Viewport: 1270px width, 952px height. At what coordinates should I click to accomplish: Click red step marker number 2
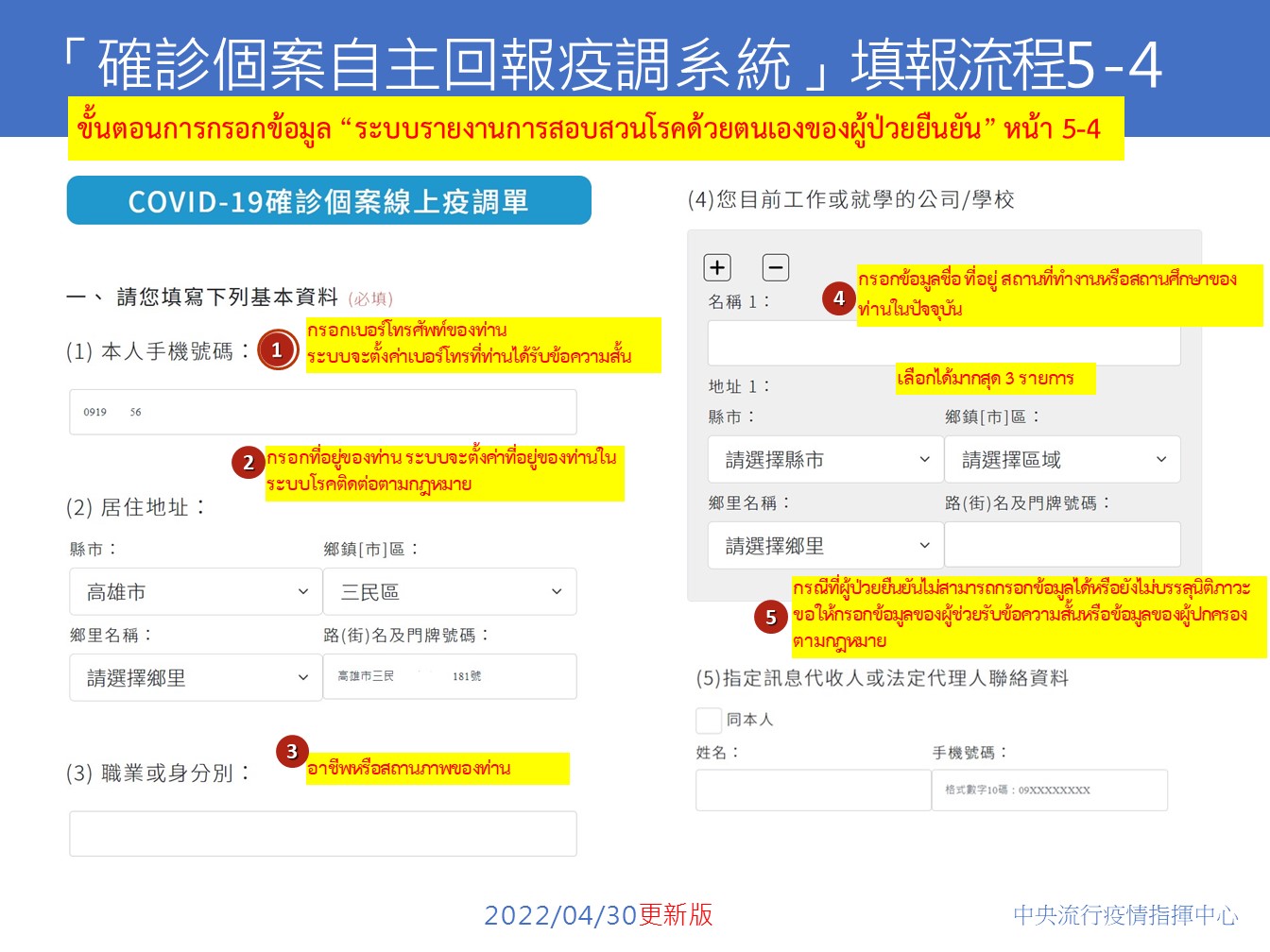pos(248,463)
